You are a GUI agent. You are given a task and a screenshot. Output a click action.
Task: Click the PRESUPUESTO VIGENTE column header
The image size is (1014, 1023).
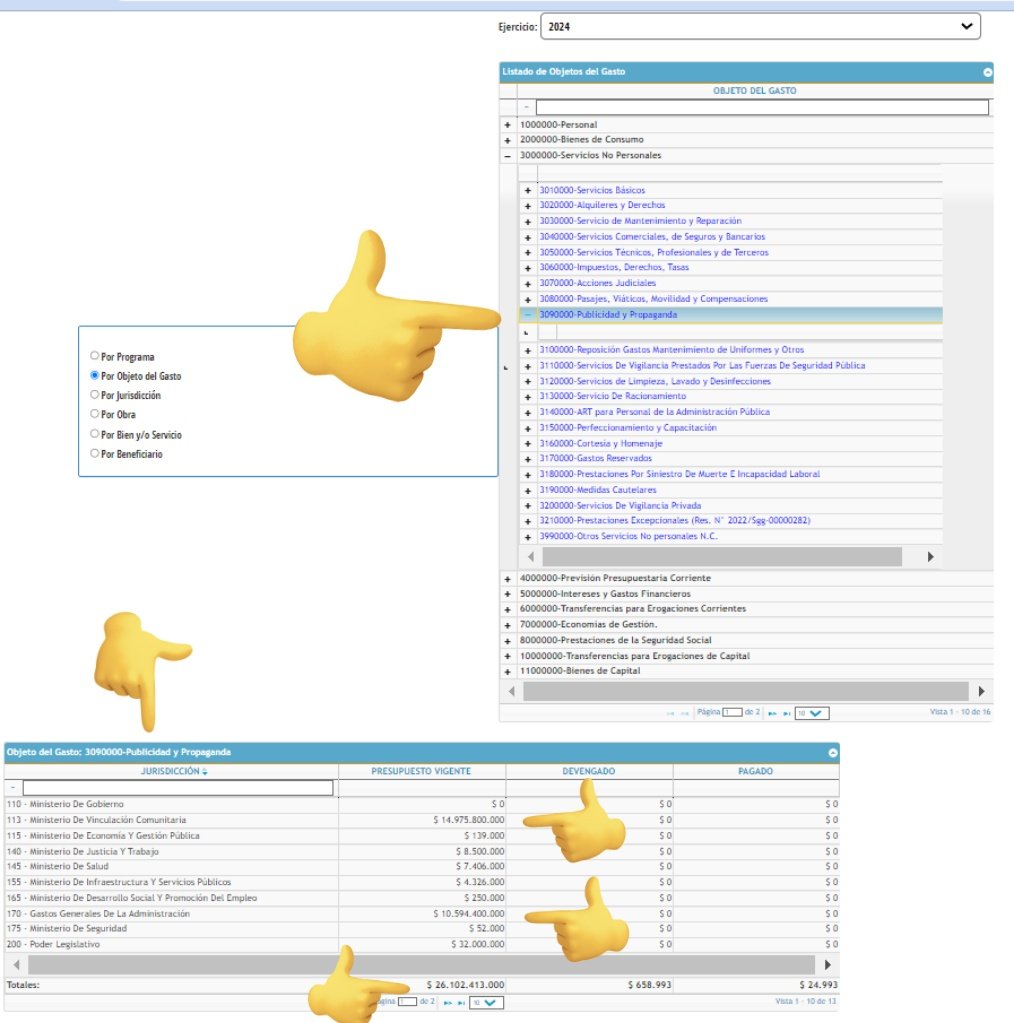(421, 771)
